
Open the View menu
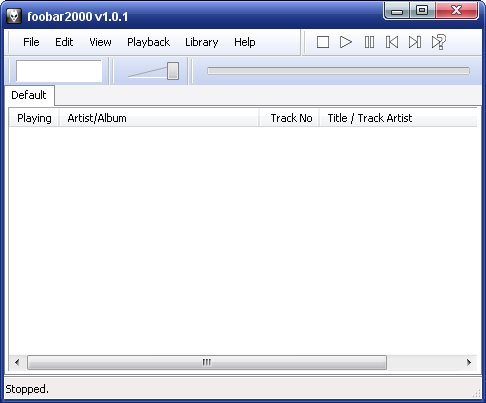100,42
